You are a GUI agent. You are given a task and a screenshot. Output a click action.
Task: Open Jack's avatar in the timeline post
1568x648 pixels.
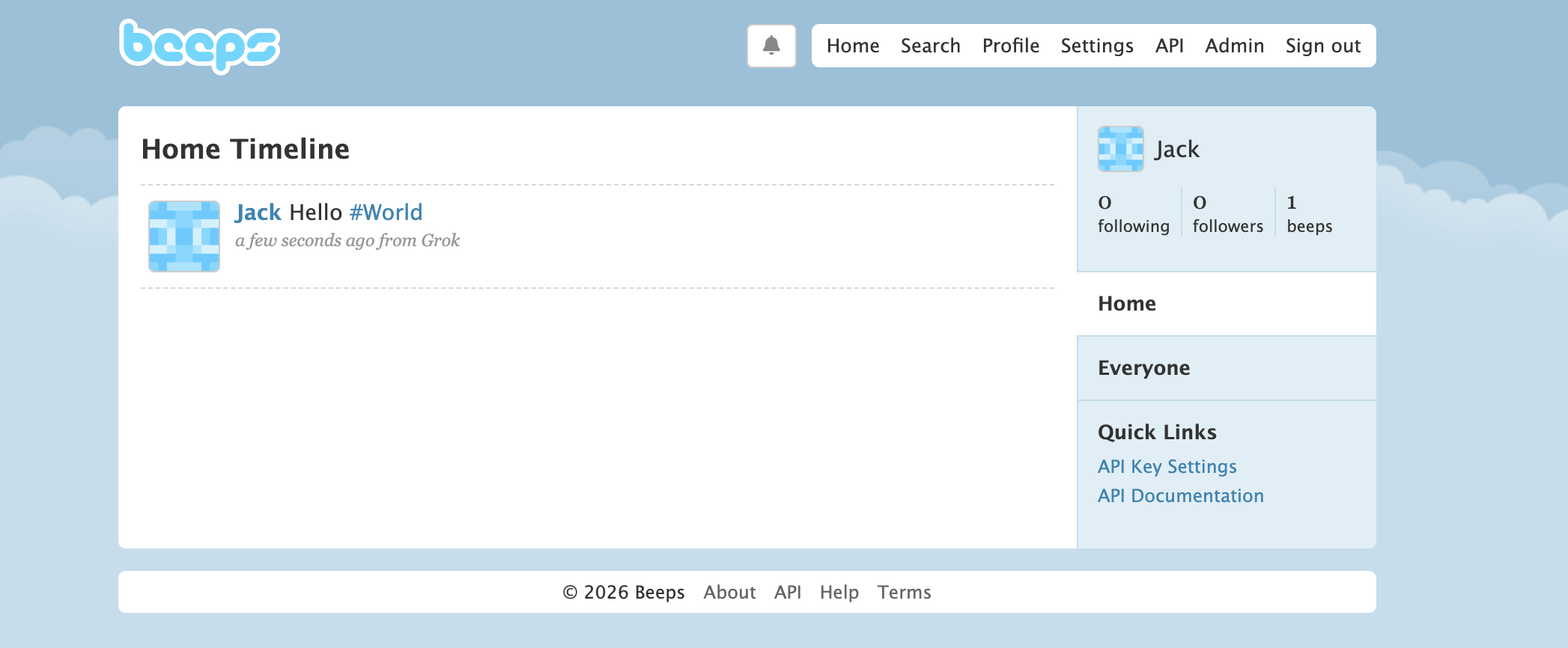click(x=184, y=236)
